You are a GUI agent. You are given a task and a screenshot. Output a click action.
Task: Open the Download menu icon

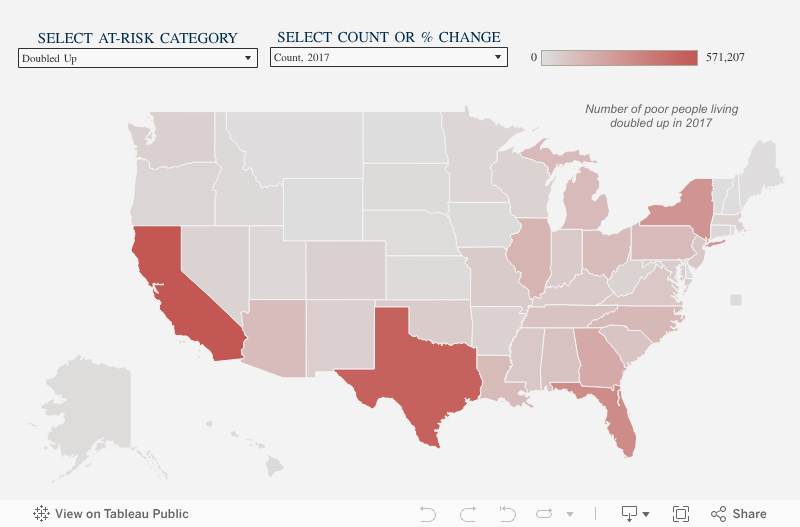[x=630, y=514]
